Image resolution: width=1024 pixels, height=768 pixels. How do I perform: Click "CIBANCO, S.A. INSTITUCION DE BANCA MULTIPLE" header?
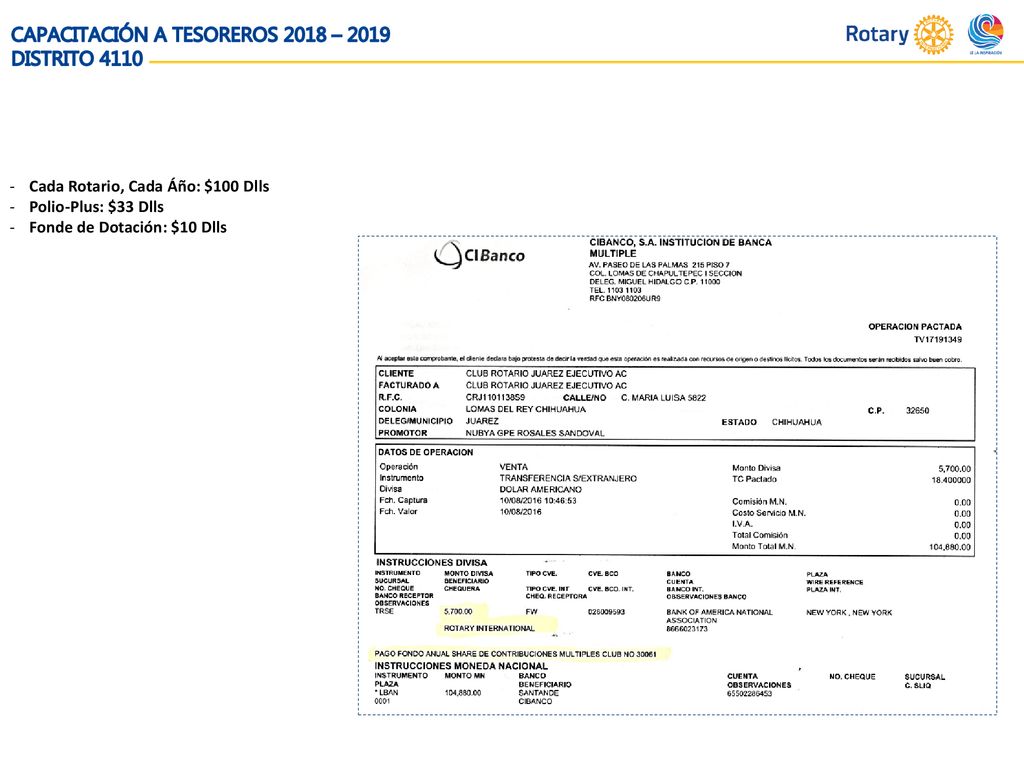pos(680,248)
